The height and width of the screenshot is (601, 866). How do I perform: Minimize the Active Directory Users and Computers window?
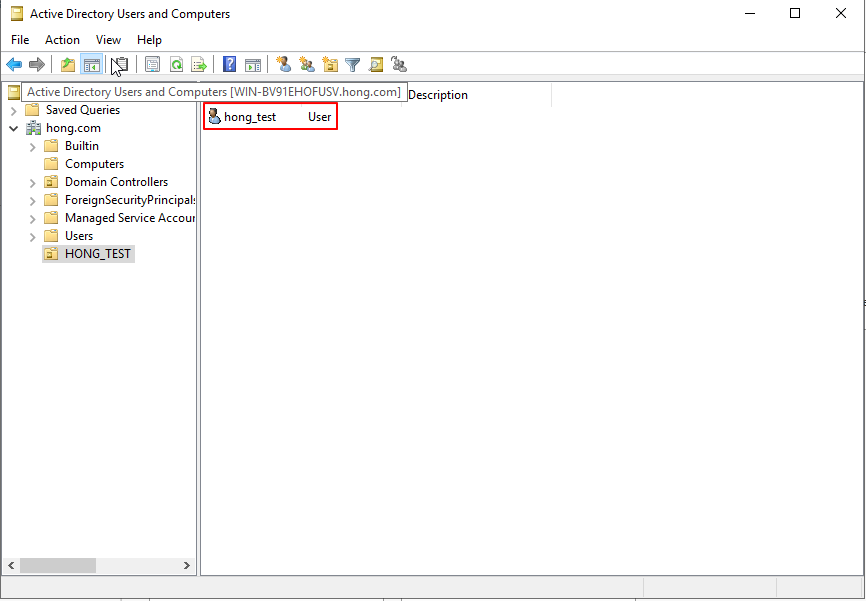[x=749, y=13]
